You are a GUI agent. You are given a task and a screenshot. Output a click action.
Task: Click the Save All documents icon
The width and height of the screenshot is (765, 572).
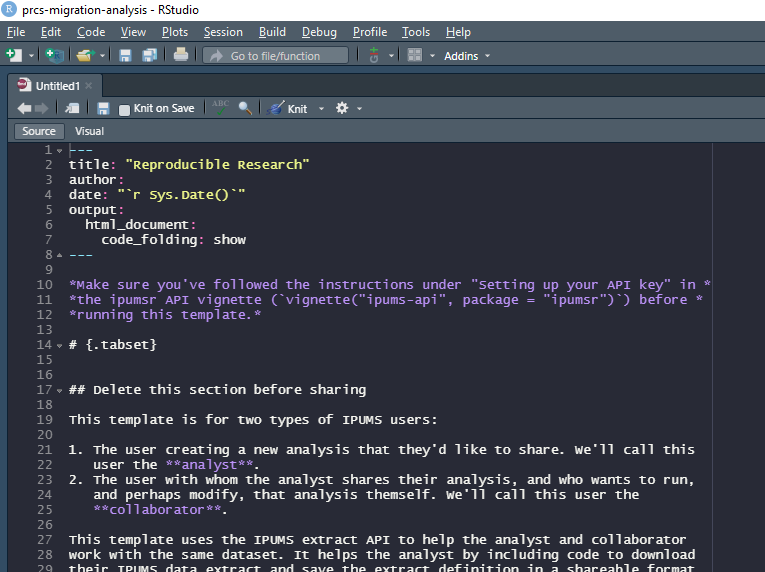click(x=149, y=56)
